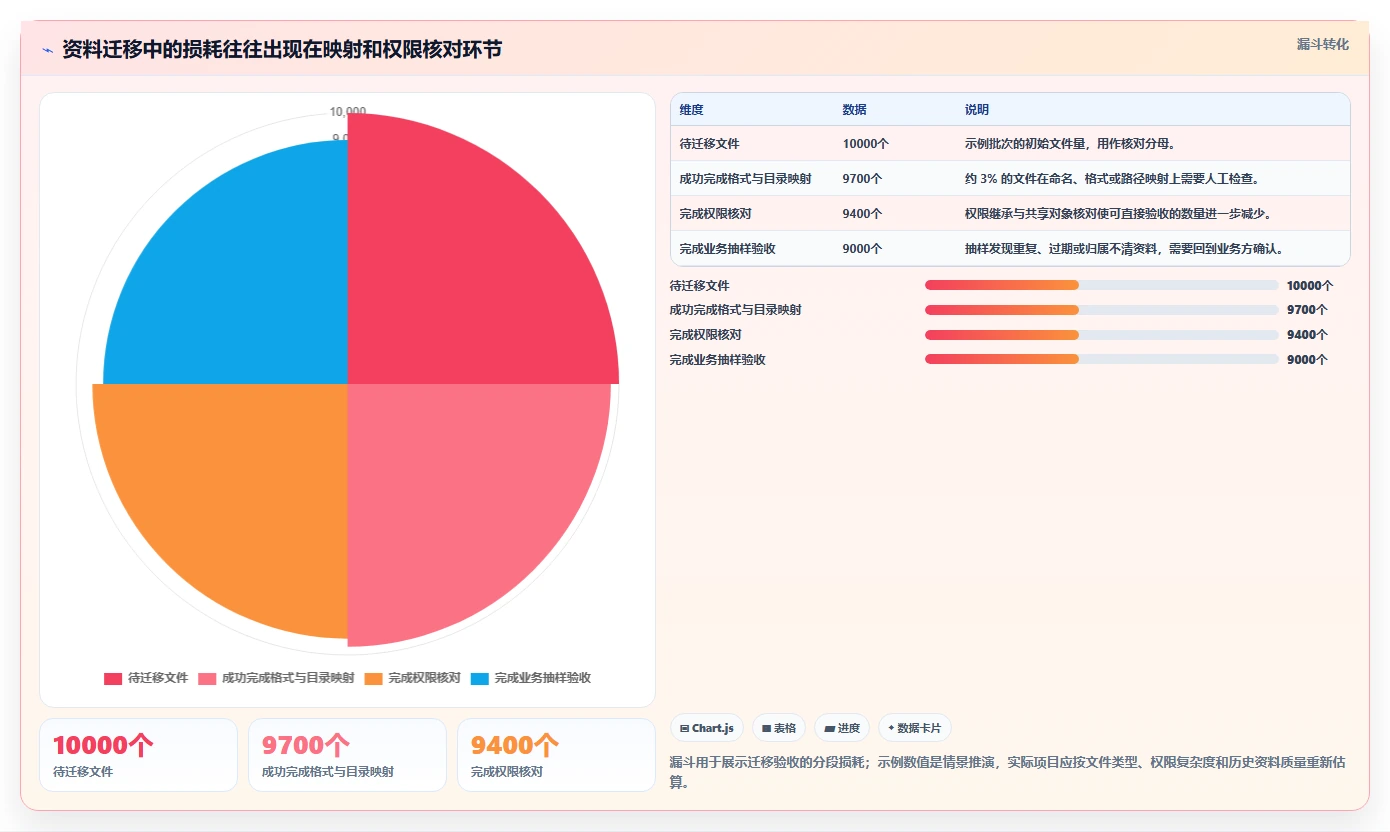Click the 漏斗转化 label in the header

[x=1323, y=44]
